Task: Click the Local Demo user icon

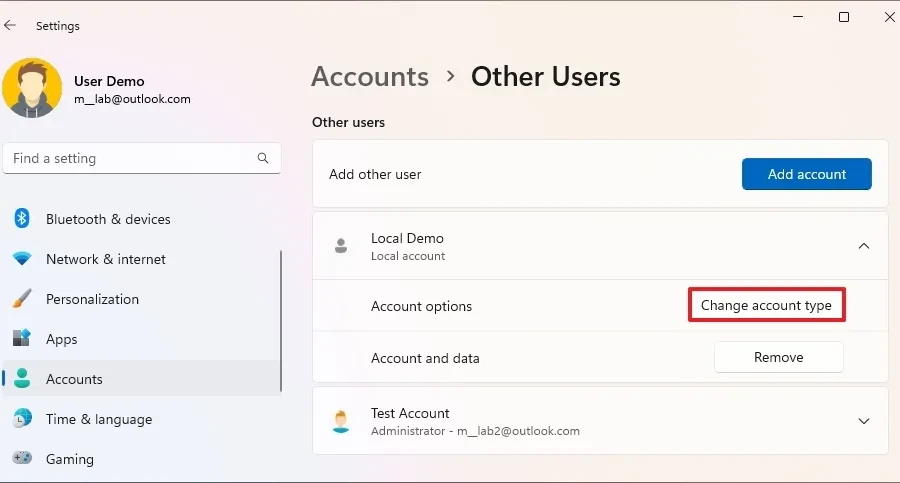Action: click(341, 246)
